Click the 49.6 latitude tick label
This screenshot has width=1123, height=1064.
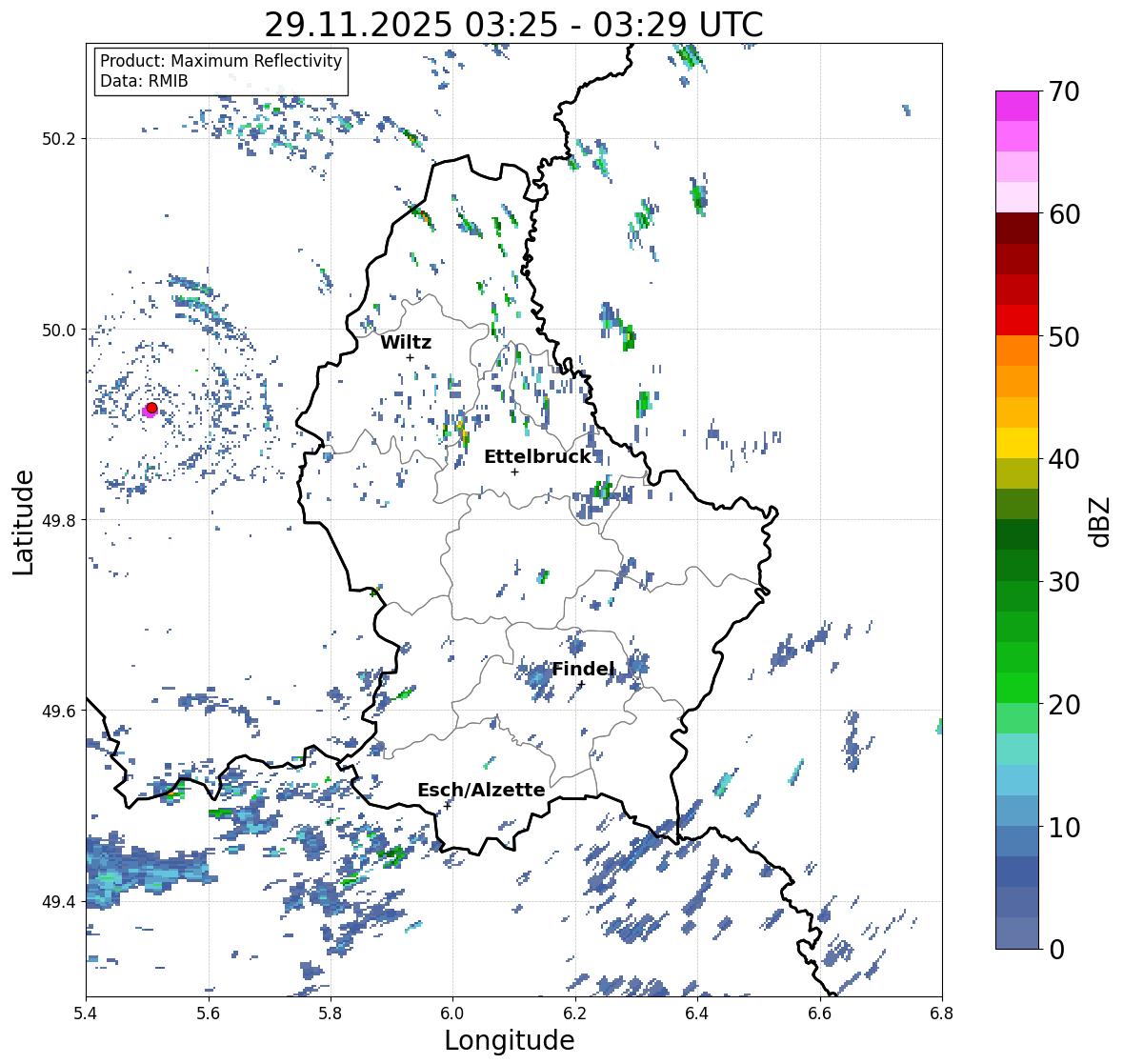[59, 711]
